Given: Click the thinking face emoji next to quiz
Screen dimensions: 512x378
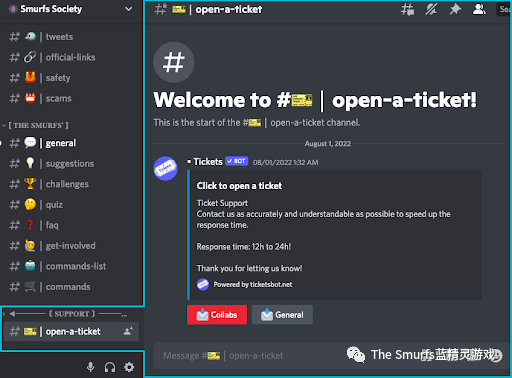Looking at the screenshot, I should pos(30,204).
